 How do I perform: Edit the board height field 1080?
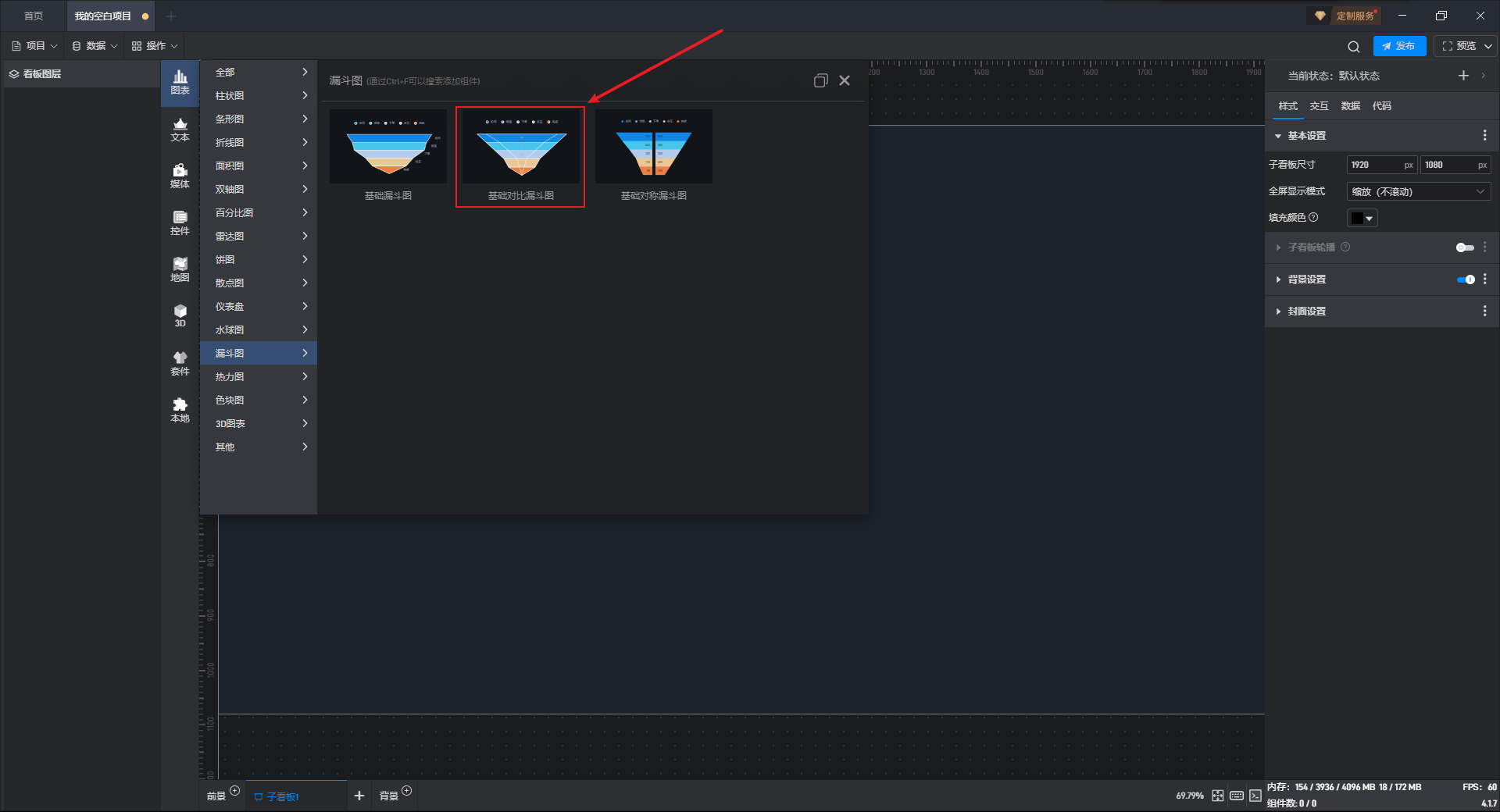pos(1455,165)
